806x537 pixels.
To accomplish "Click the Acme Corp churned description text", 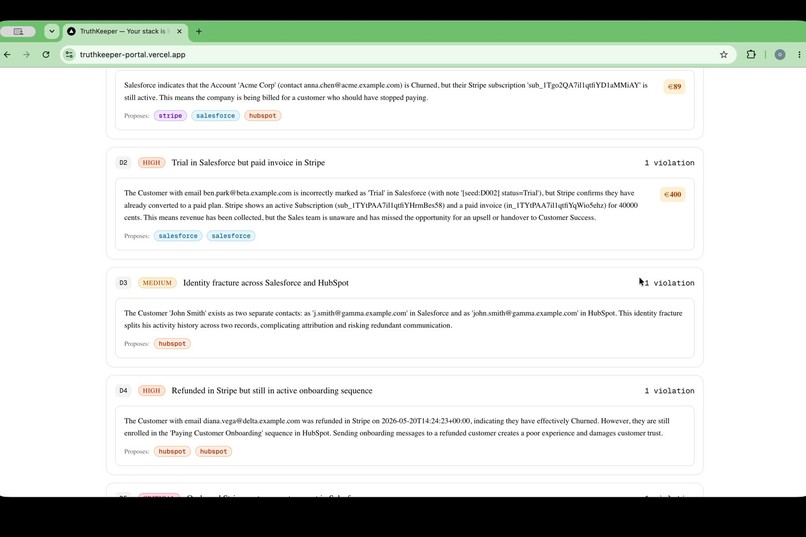I will pos(386,91).
